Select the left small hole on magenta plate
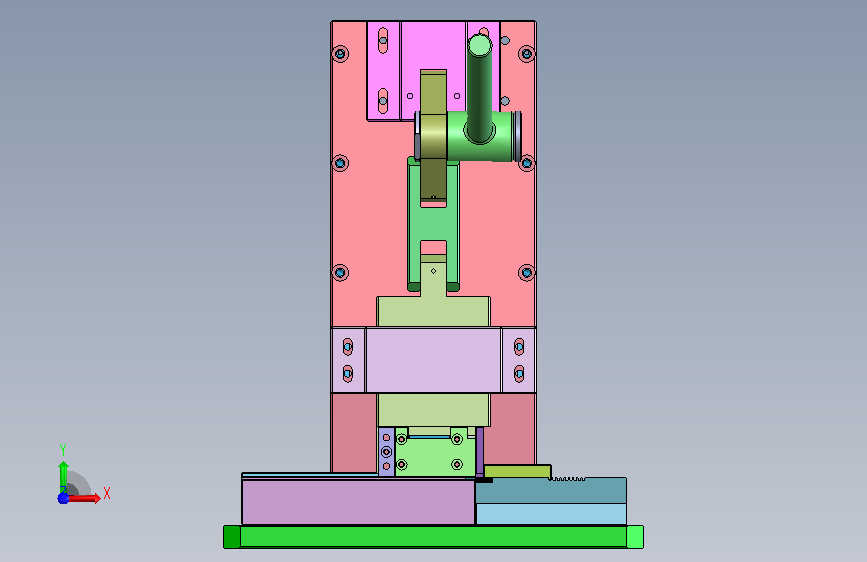 410,96
